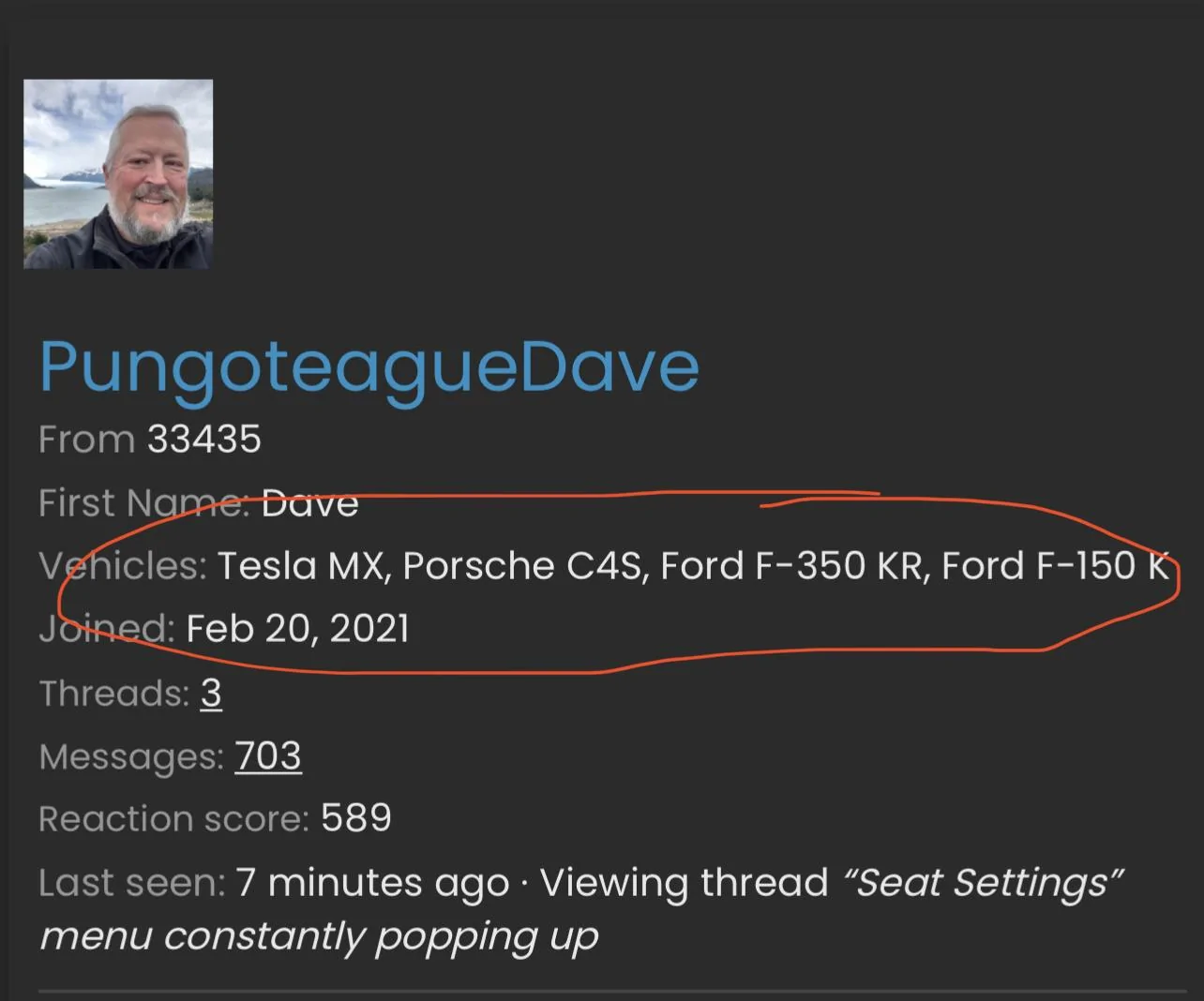Click the reaction score value 589
This screenshot has width=1204, height=1001.
(x=355, y=819)
